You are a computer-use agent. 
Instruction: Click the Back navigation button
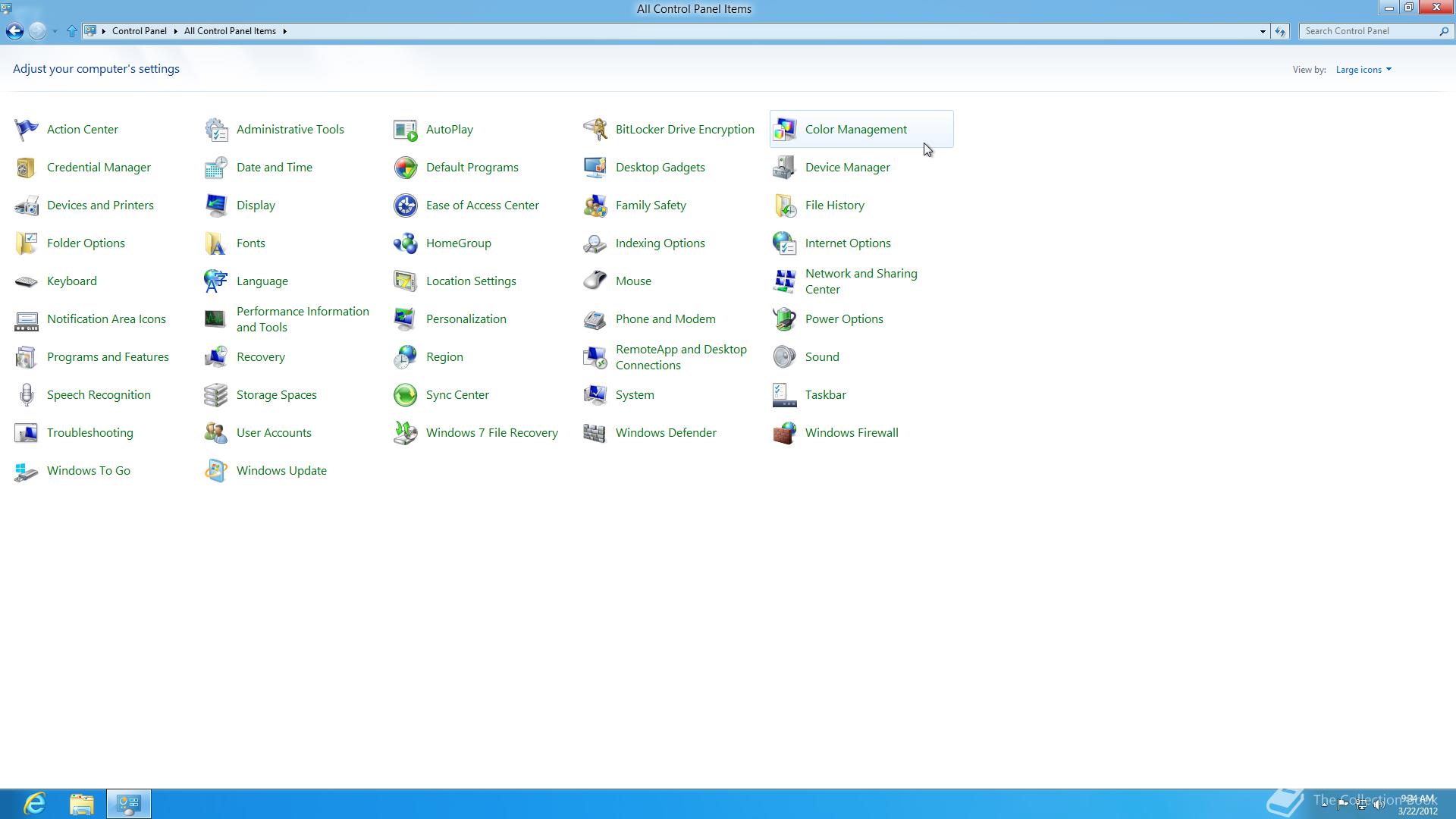click(x=14, y=31)
